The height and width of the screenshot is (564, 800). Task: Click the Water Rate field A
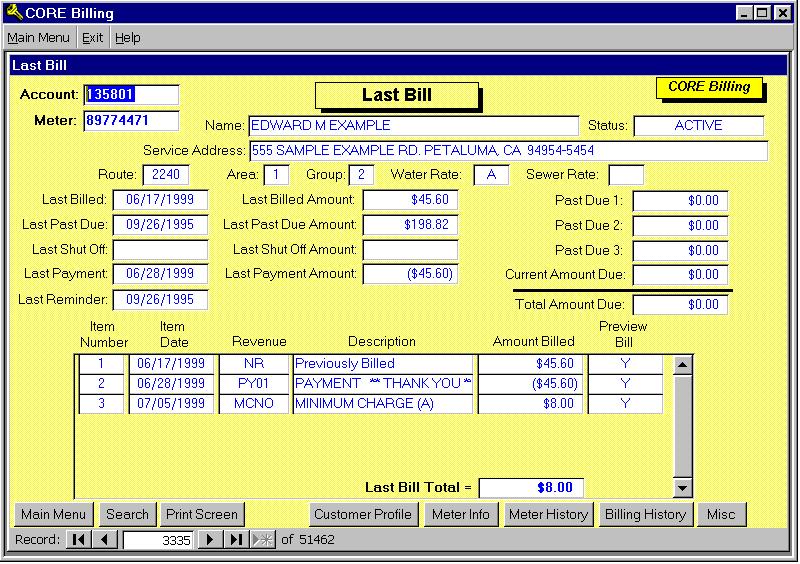pos(491,175)
